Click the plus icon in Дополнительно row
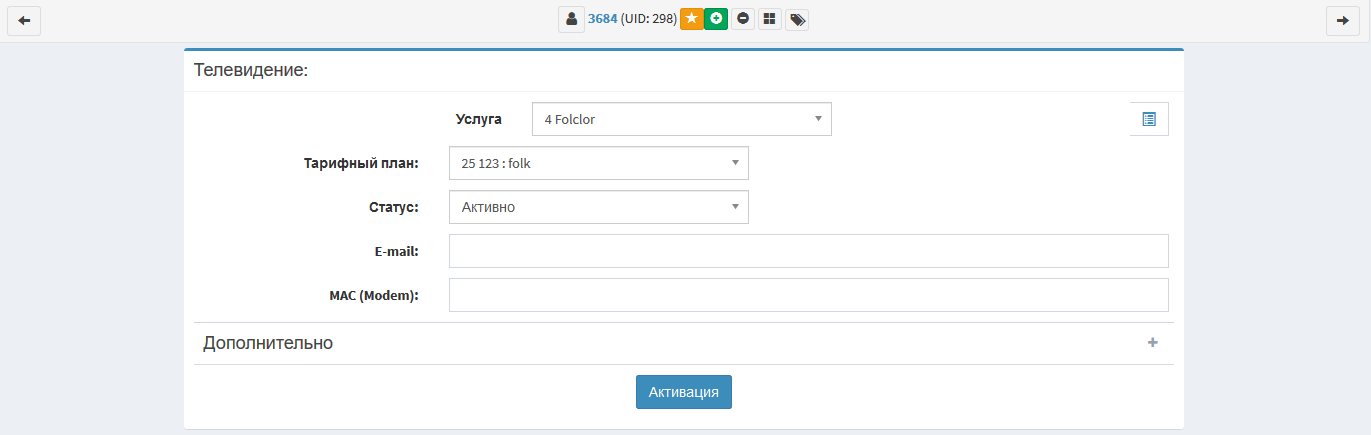Viewport: 1371px width, 435px height. click(x=1152, y=343)
